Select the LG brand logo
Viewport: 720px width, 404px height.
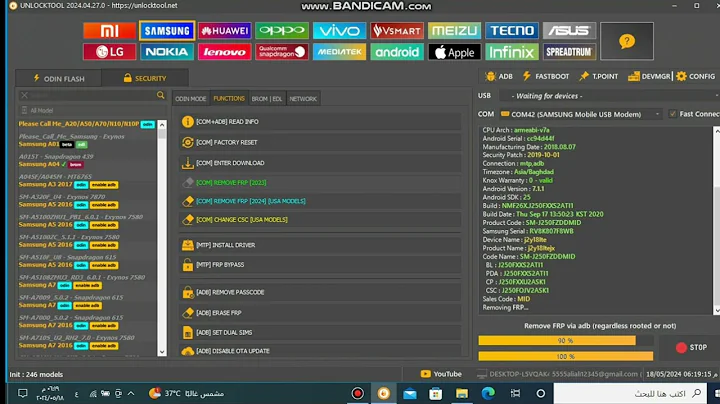pos(109,52)
